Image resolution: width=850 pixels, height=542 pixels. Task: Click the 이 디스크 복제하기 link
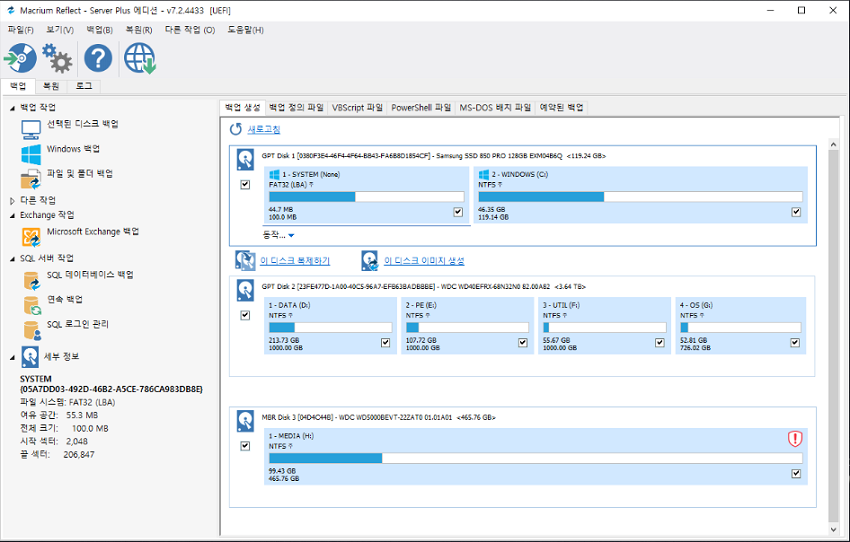pyautogui.click(x=295, y=261)
